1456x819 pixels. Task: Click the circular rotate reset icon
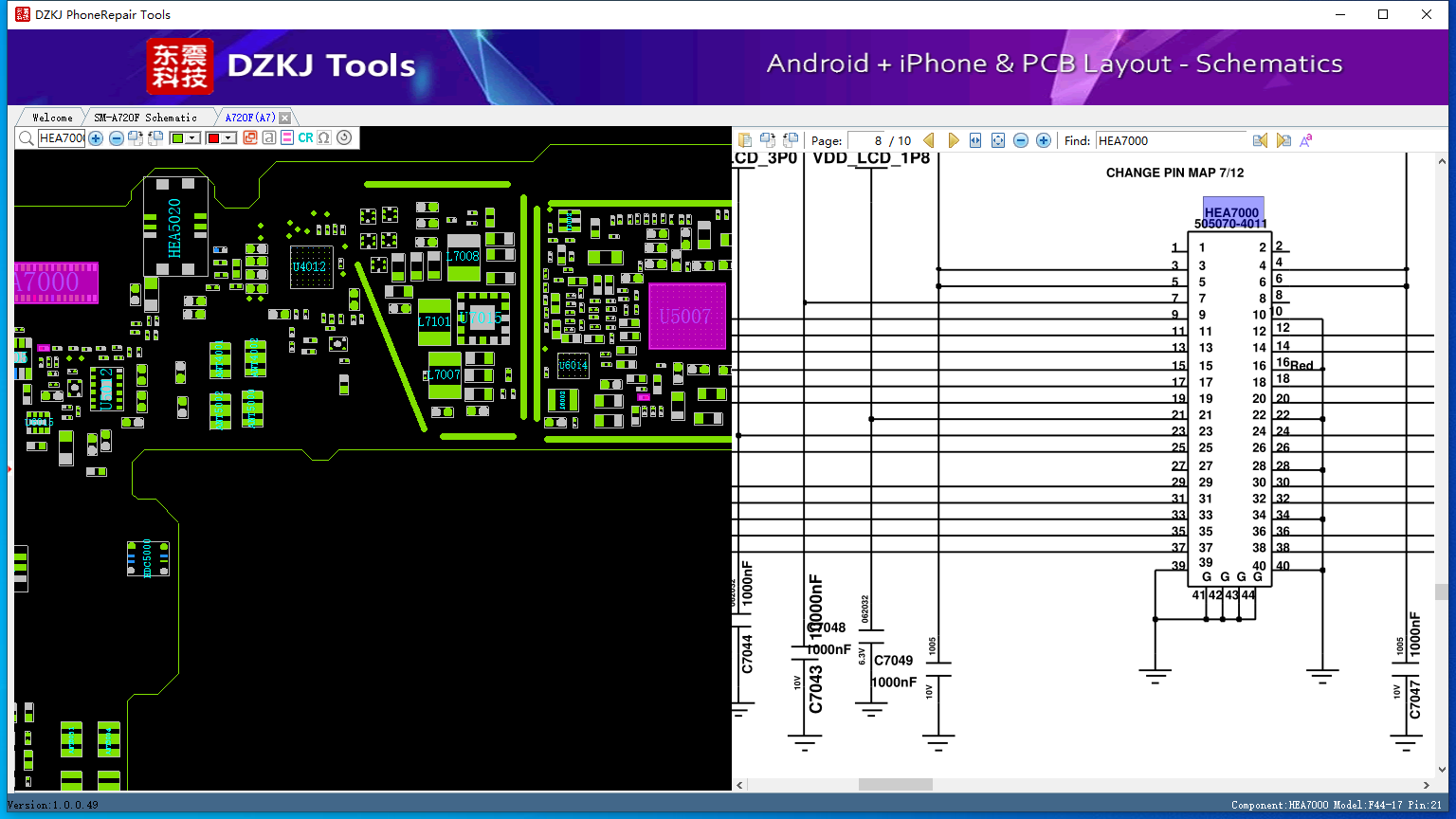344,138
